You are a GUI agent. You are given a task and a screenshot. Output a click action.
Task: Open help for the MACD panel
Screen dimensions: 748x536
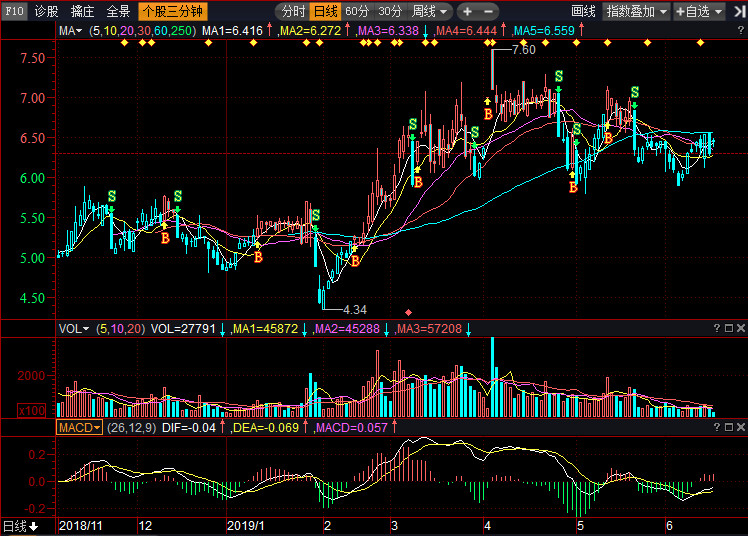click(715, 427)
